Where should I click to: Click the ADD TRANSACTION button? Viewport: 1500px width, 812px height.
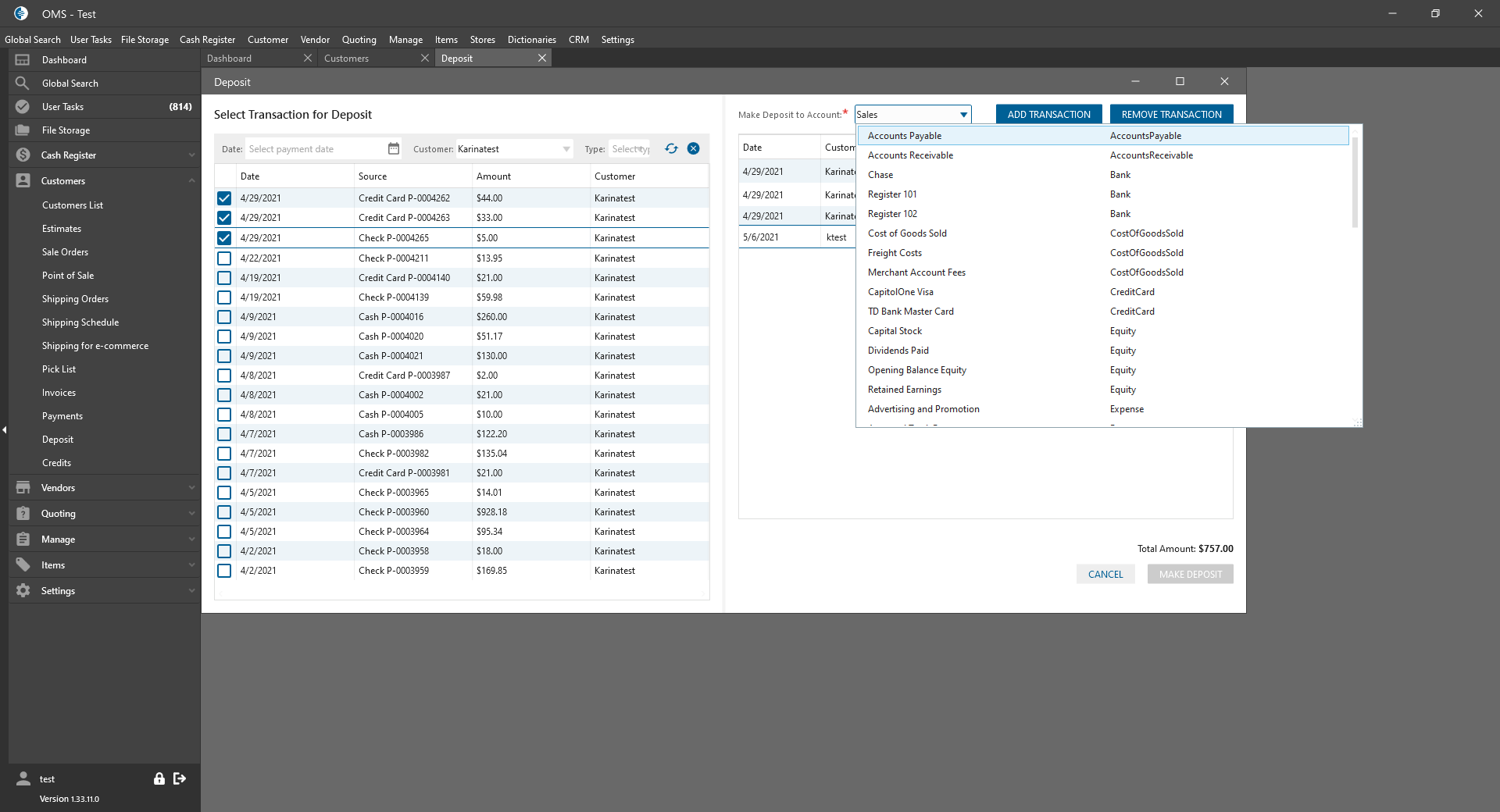1048,115
